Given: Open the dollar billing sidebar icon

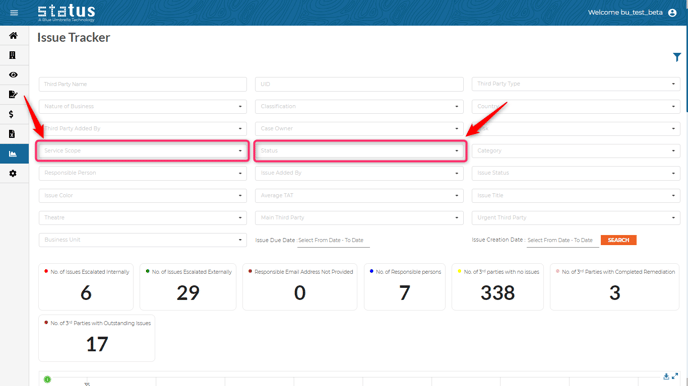Looking at the screenshot, I should [x=11, y=114].
